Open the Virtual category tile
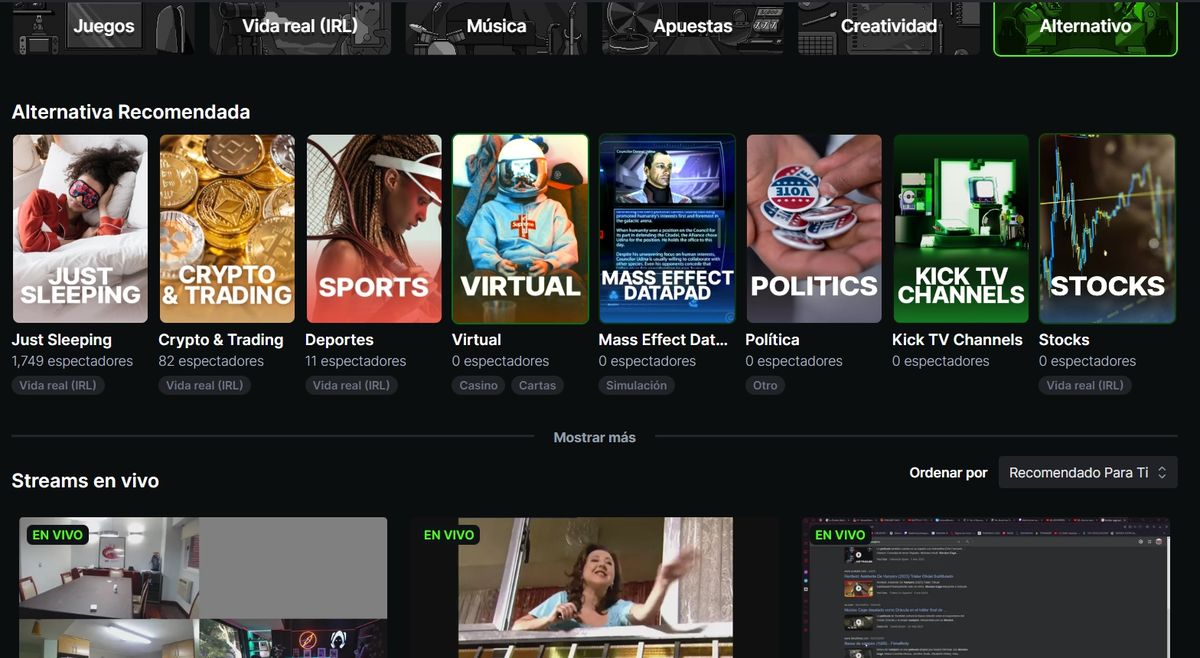This screenshot has height=658, width=1200. [x=520, y=228]
